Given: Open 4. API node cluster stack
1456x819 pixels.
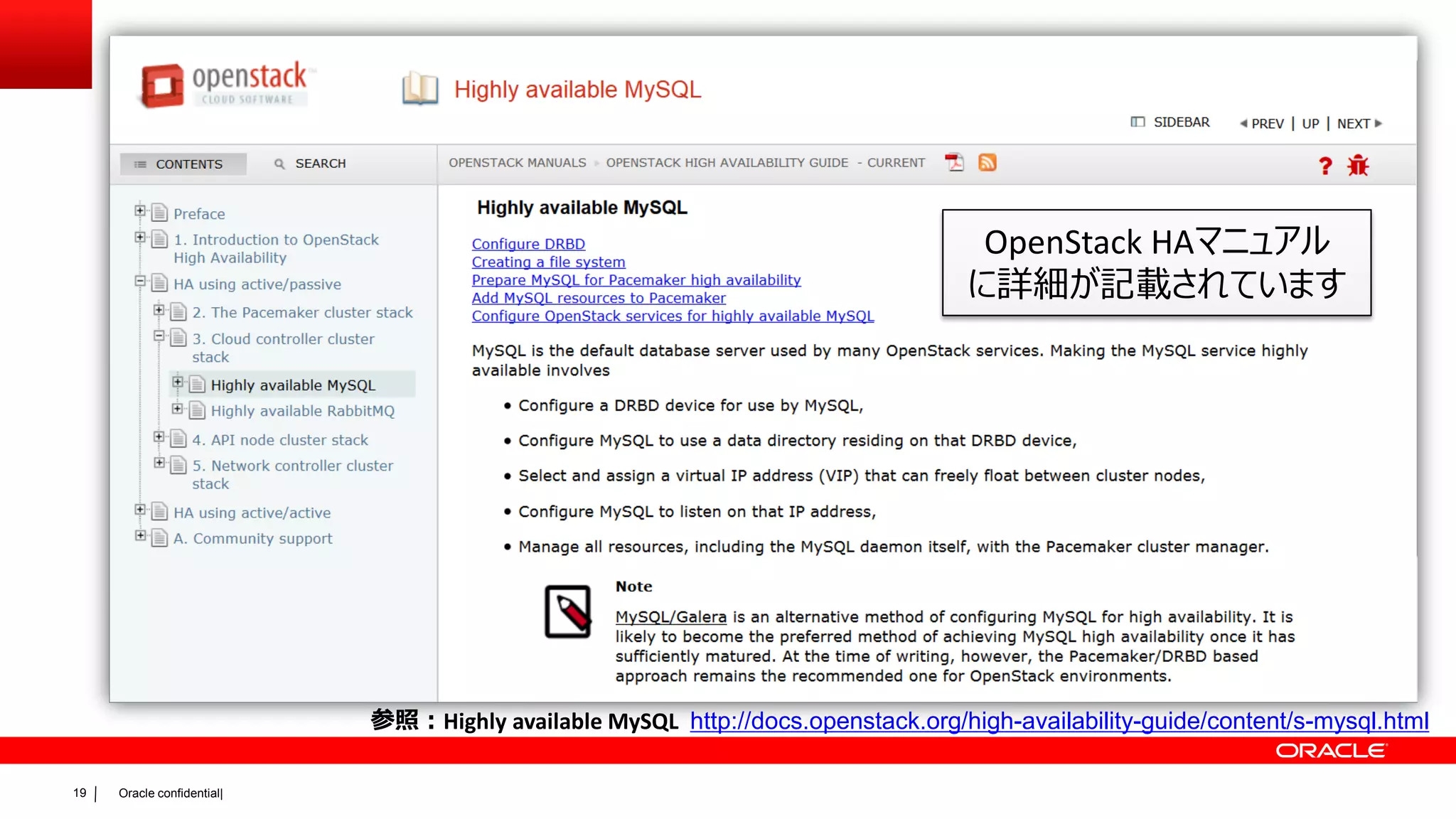Looking at the screenshot, I should (280, 440).
